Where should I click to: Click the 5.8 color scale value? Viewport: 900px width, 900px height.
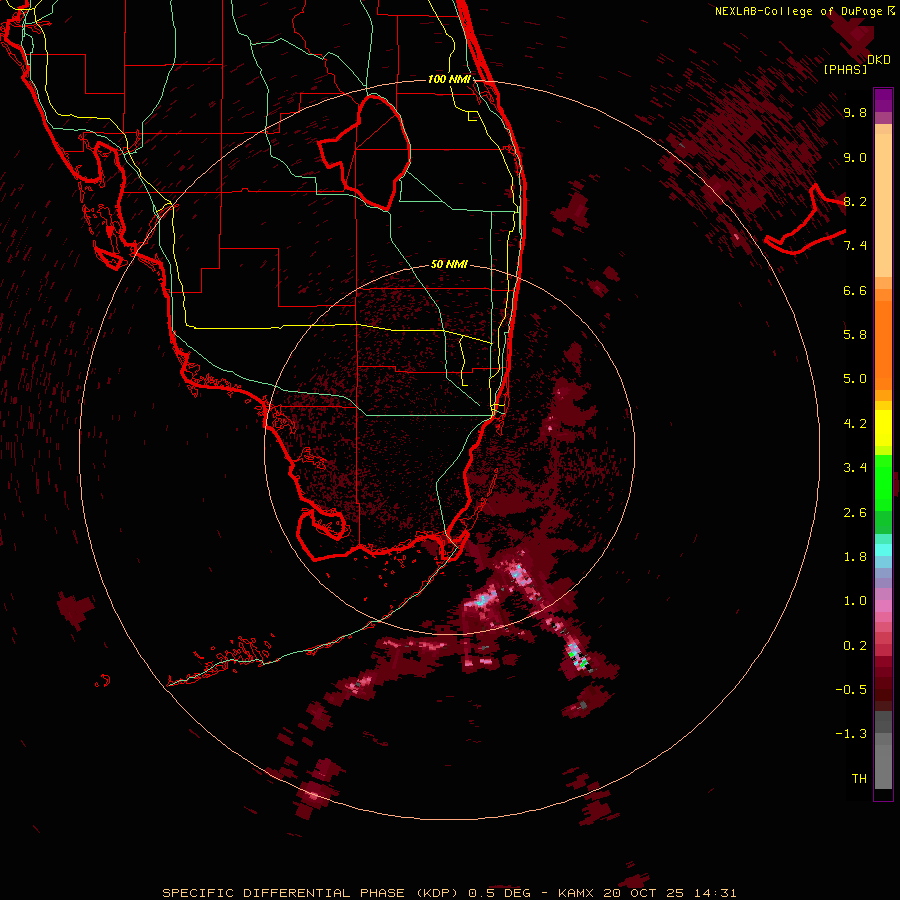(855, 335)
